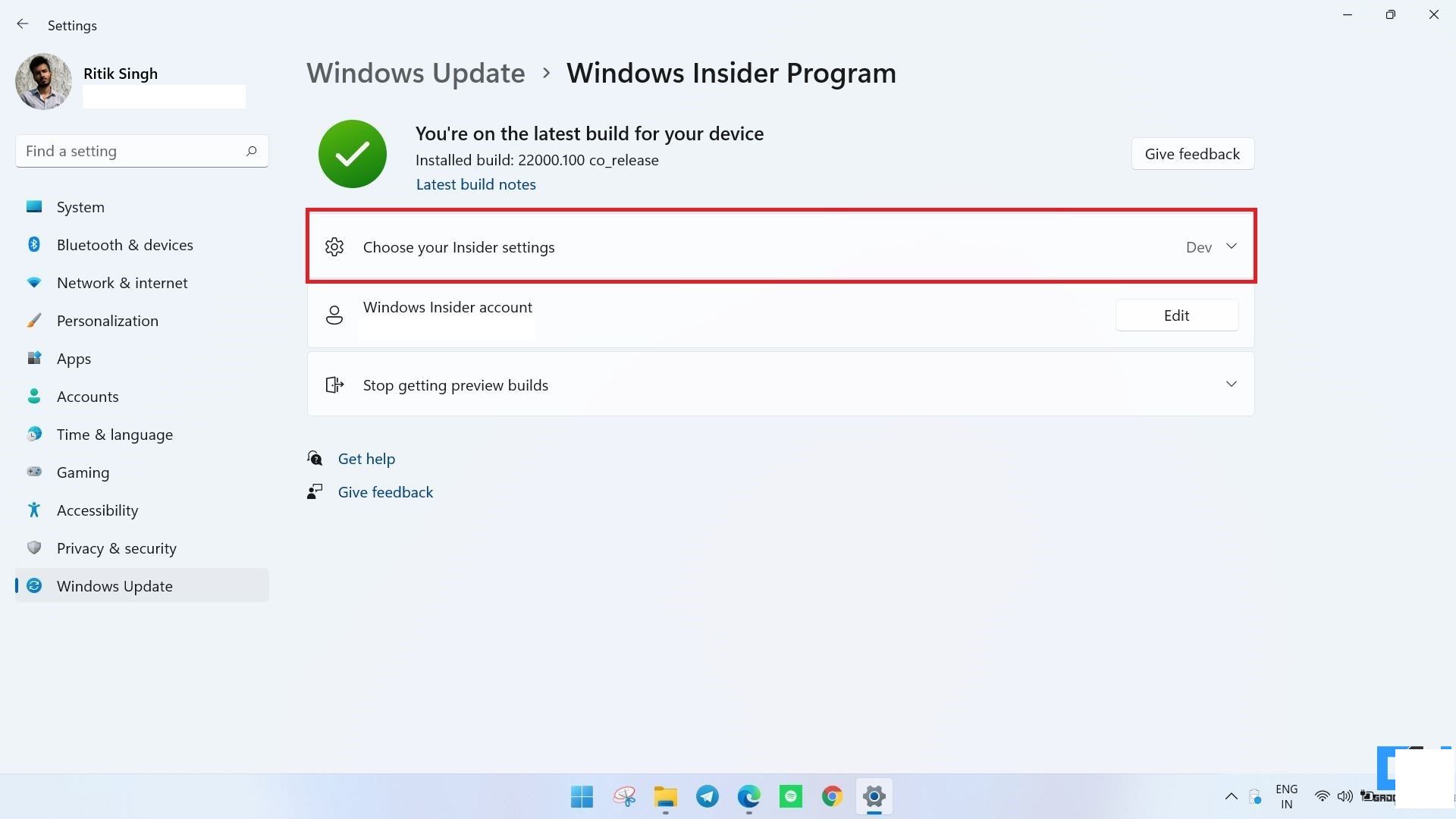Click Give feedback link at bottom
The width and height of the screenshot is (1456, 819).
(x=385, y=491)
